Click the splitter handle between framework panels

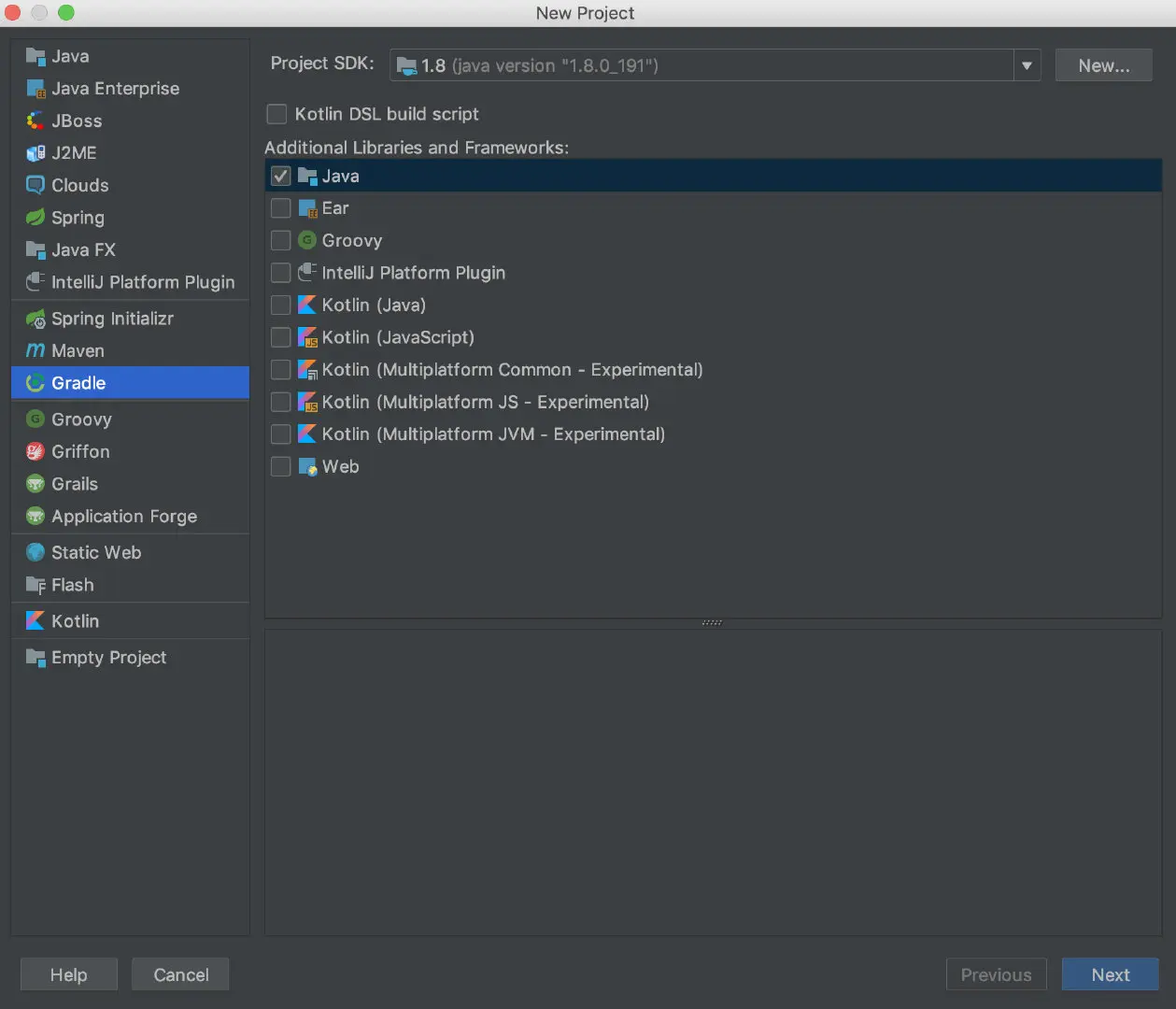point(712,622)
